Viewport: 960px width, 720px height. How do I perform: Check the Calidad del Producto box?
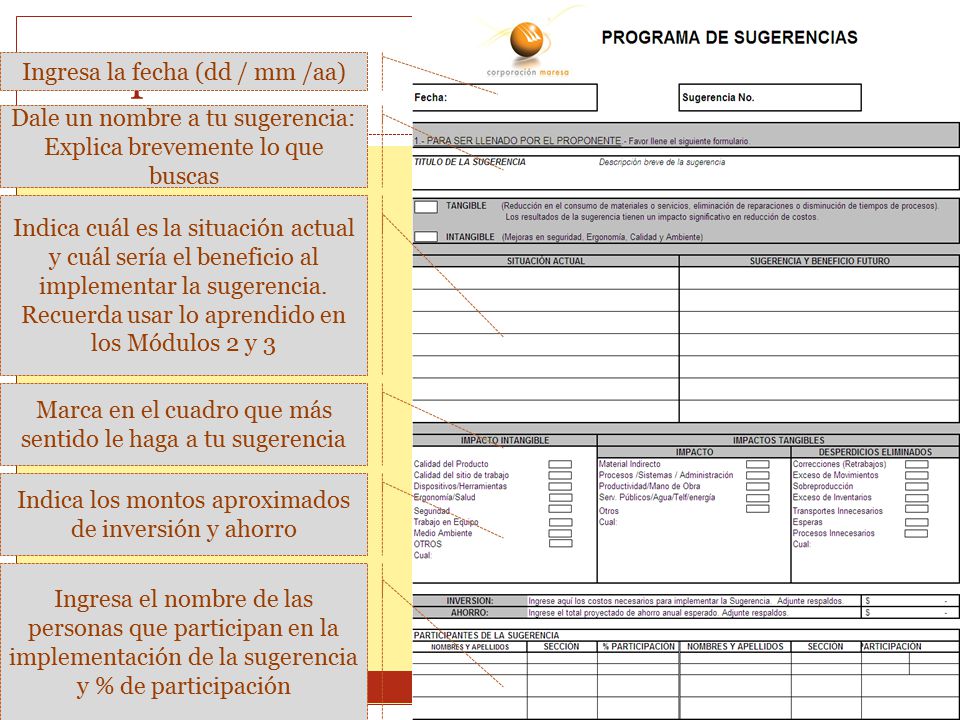tap(560, 464)
